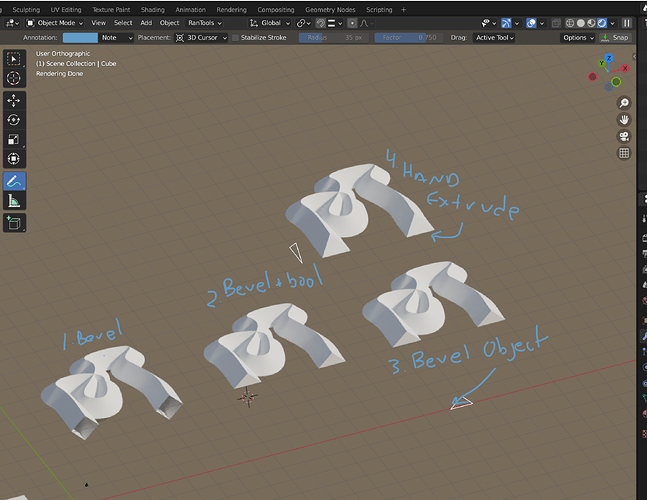Image resolution: width=647 pixels, height=500 pixels.
Task: Enable the Stabilize Stroke checkbox
Action: [236, 38]
